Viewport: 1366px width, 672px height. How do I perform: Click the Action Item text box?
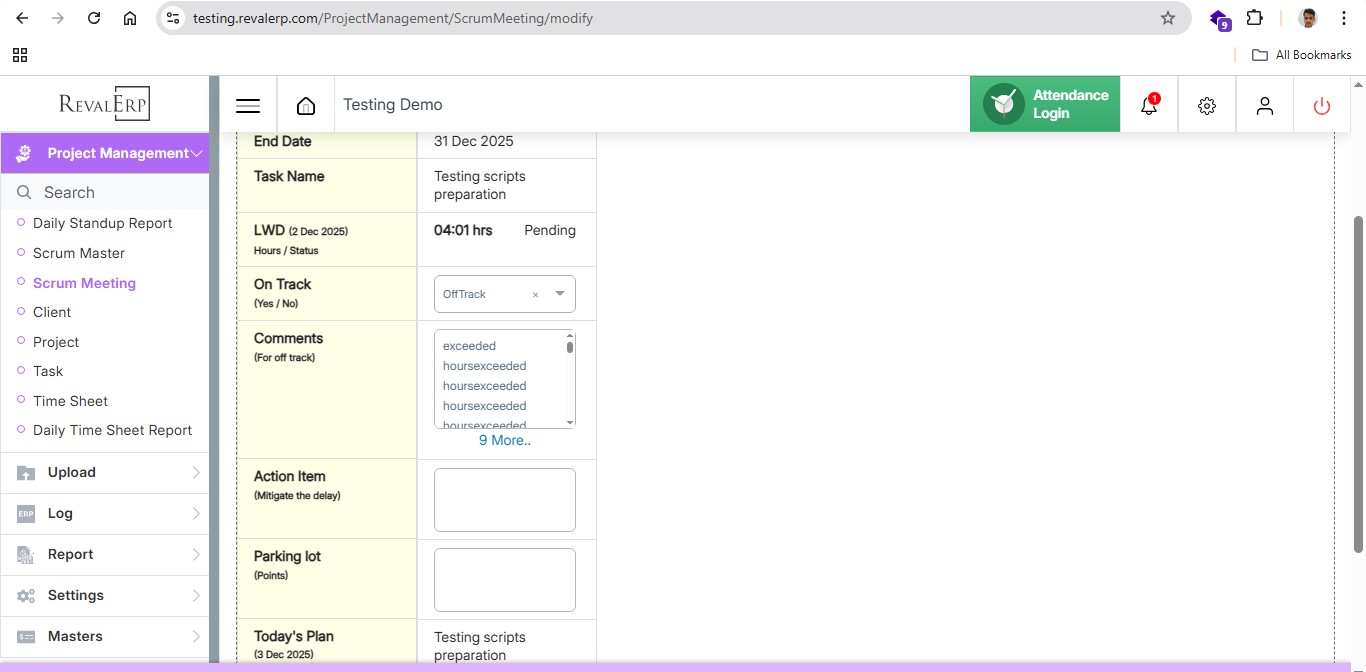[x=505, y=500]
